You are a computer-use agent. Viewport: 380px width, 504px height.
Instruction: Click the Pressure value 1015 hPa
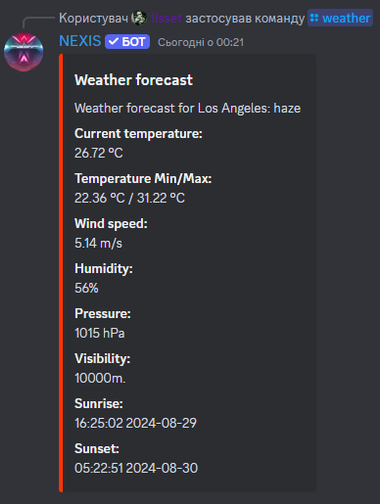[x=100, y=333]
